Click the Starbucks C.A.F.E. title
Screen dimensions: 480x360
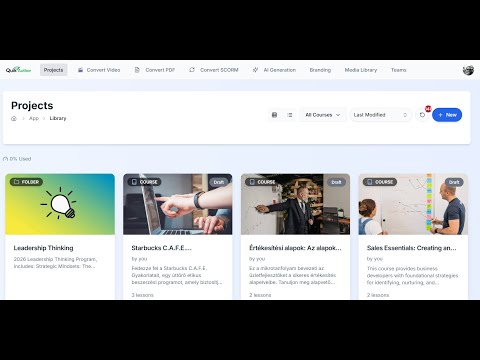pyautogui.click(x=161, y=248)
